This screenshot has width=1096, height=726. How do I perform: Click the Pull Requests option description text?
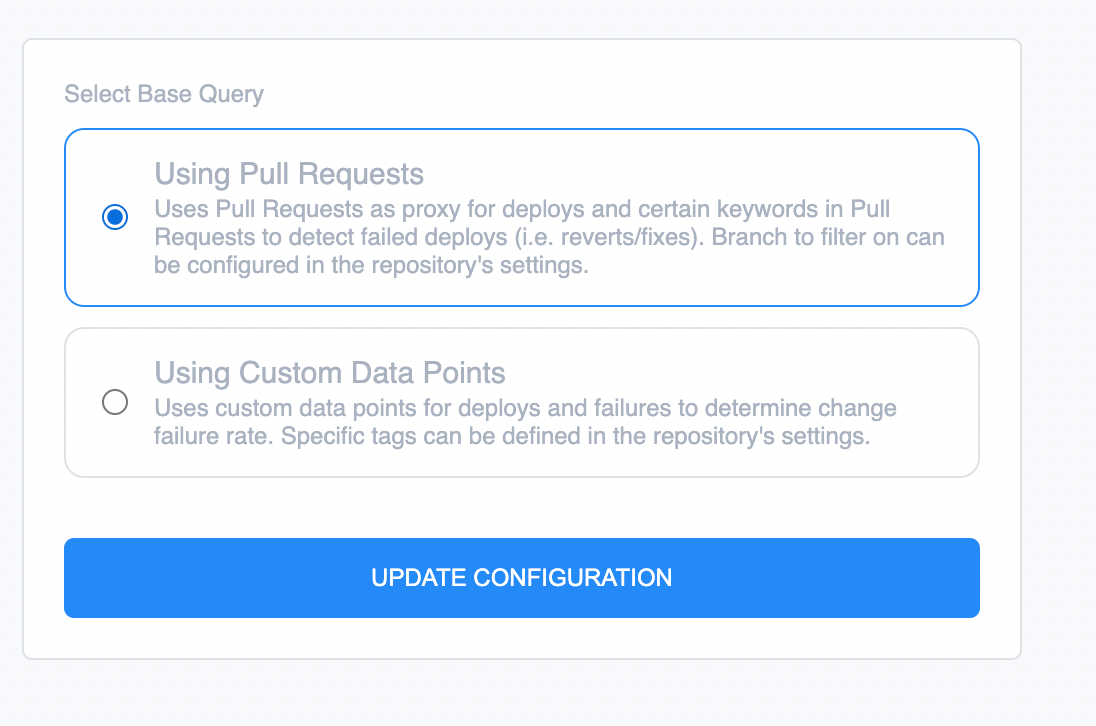(x=549, y=237)
